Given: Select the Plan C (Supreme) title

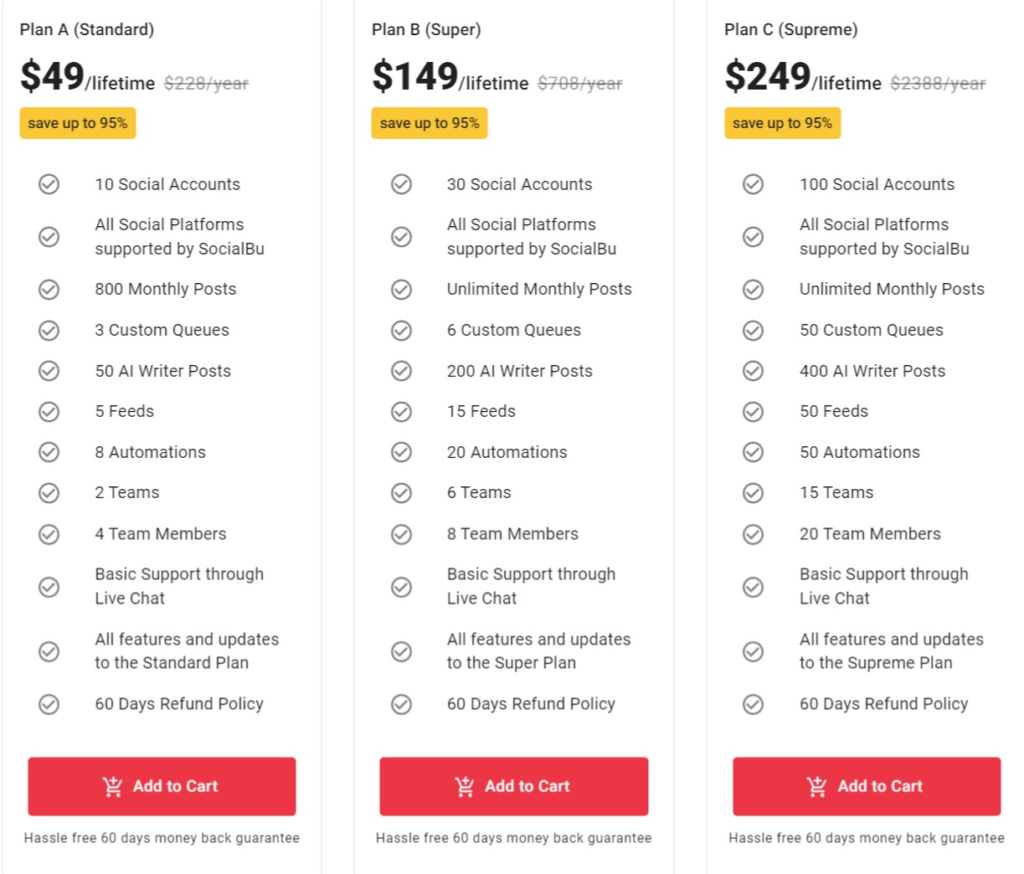Looking at the screenshot, I should [x=791, y=29].
